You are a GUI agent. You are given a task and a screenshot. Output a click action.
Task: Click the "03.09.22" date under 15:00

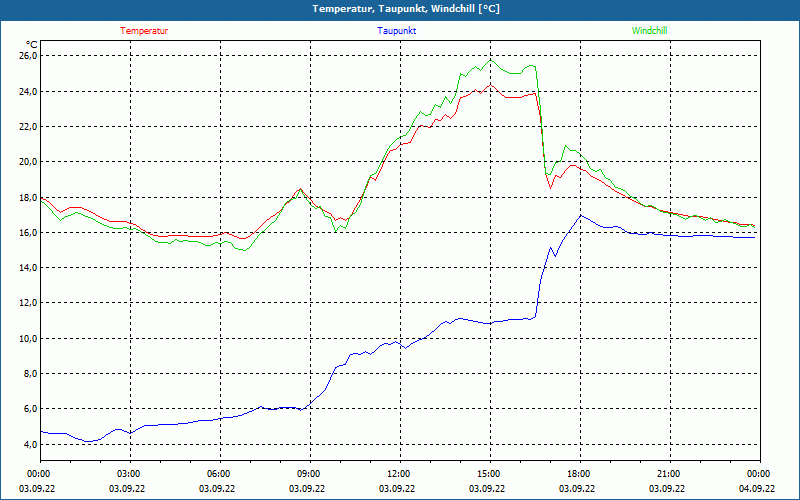[x=487, y=488]
